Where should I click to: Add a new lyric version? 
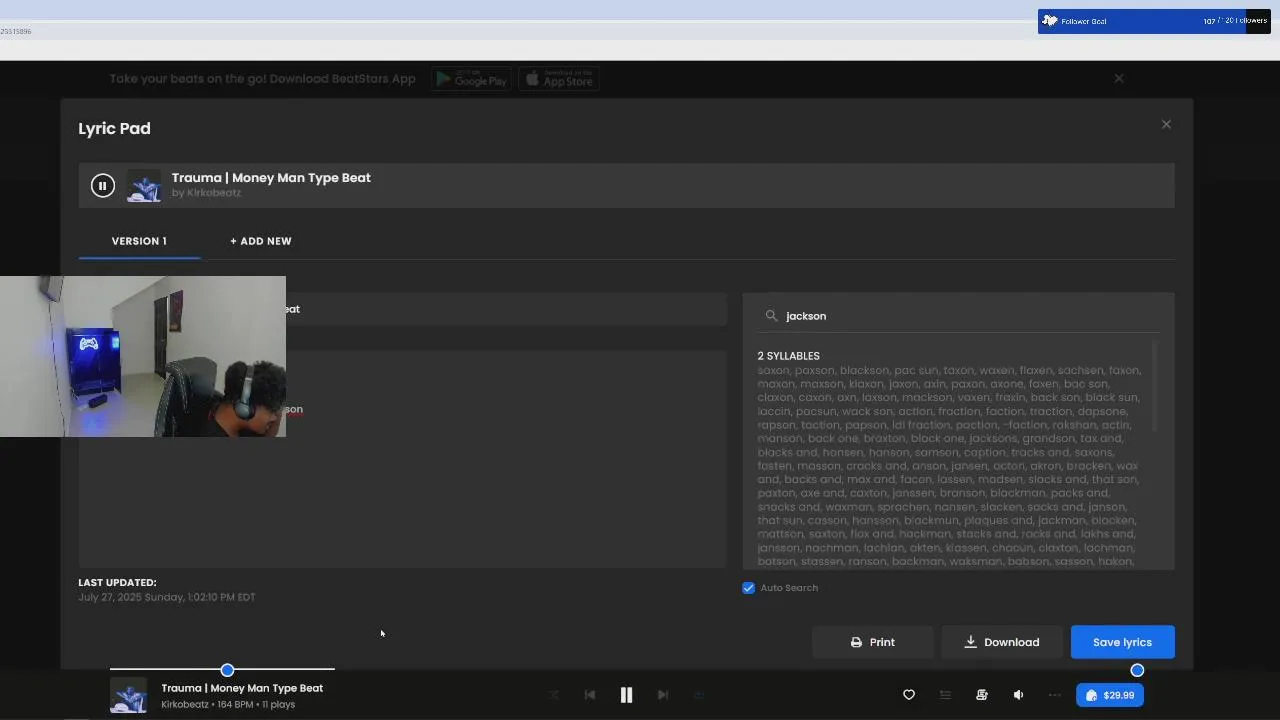(261, 241)
